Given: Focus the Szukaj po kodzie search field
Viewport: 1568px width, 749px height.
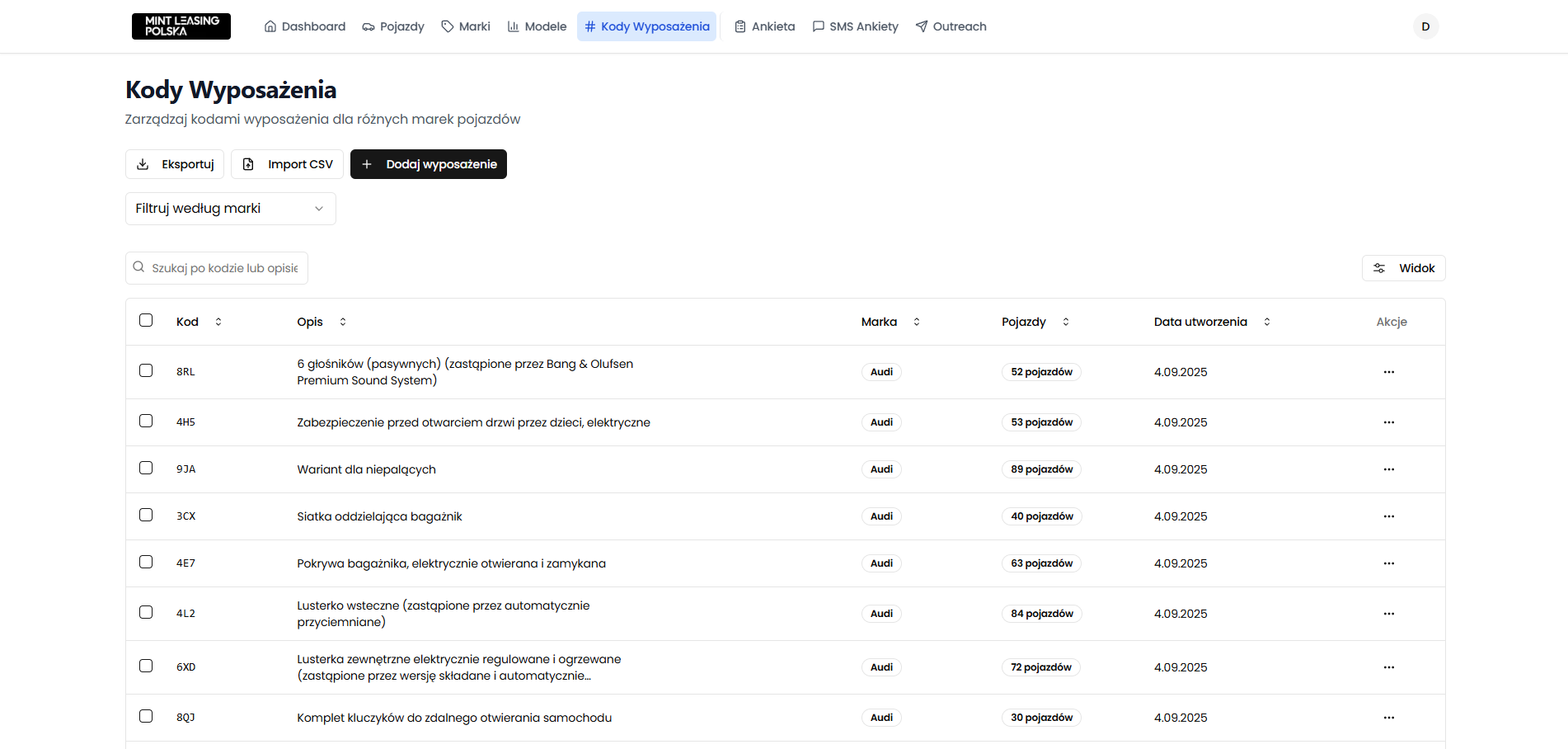Looking at the screenshot, I should click(217, 268).
